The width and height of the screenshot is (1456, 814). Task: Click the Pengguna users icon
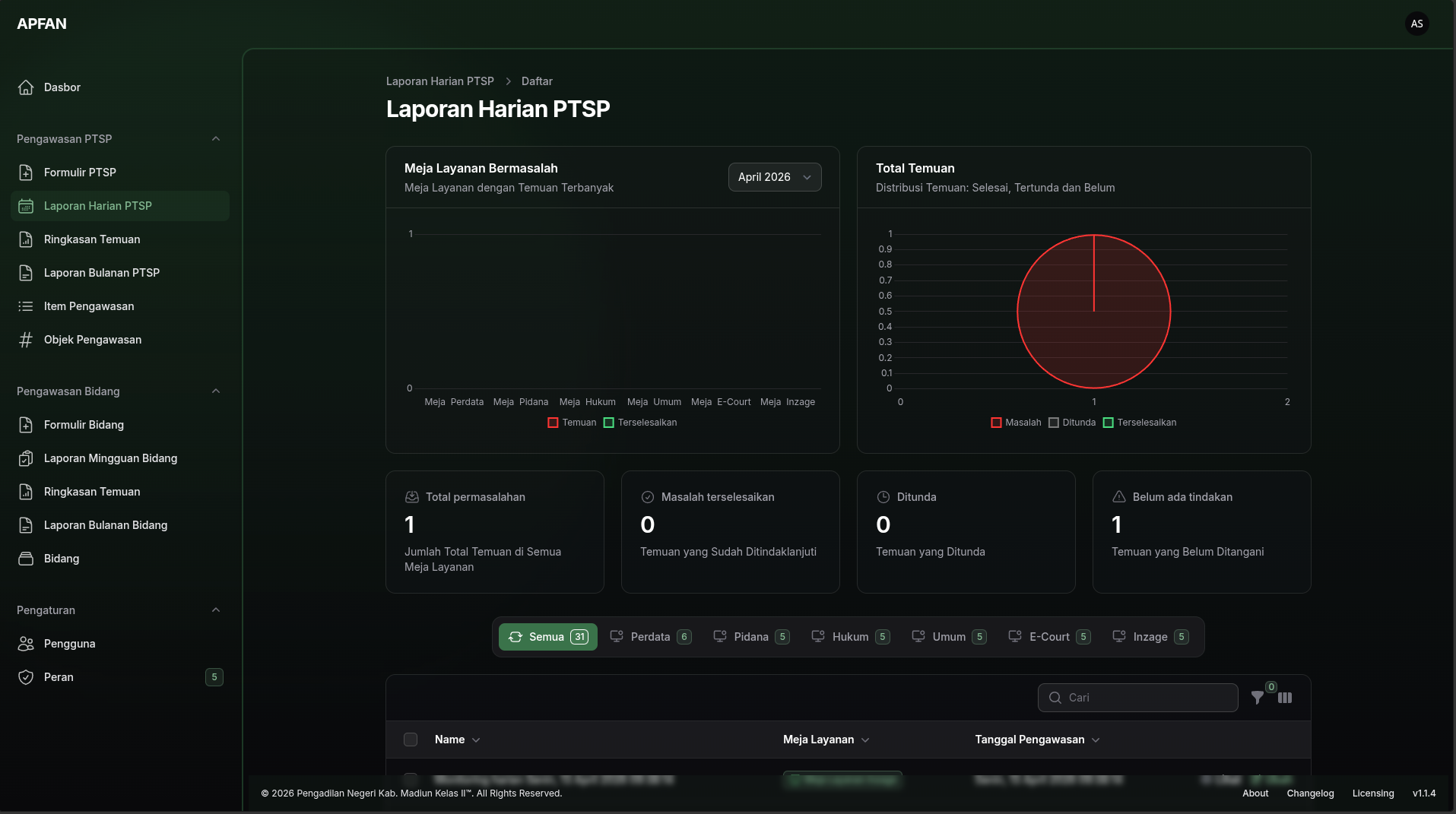(x=26, y=644)
